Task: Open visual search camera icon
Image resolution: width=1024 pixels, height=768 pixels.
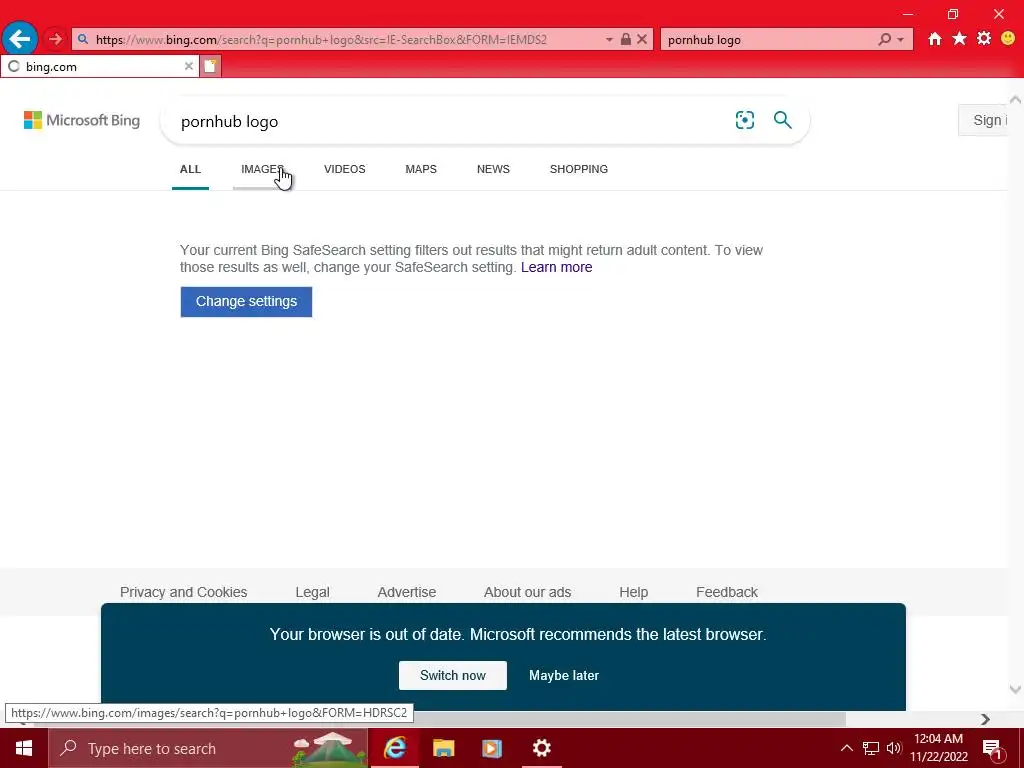Action: coord(744,120)
